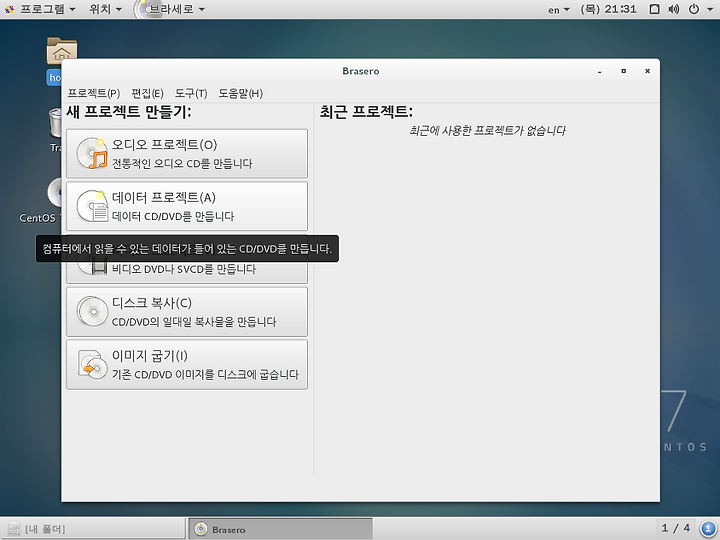Click the video DVD/SVCD project button

click(187, 272)
